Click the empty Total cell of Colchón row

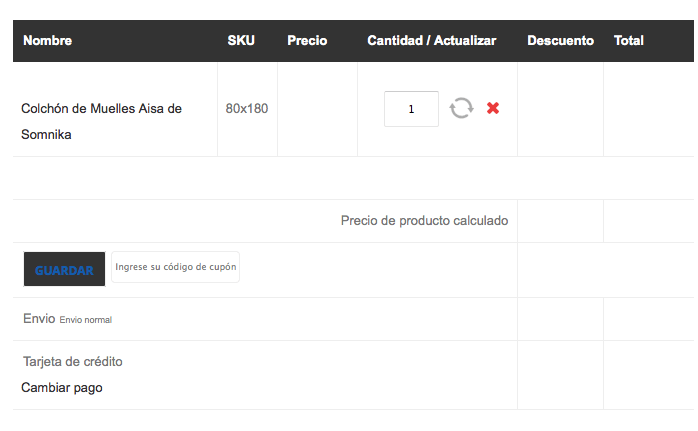click(x=649, y=109)
